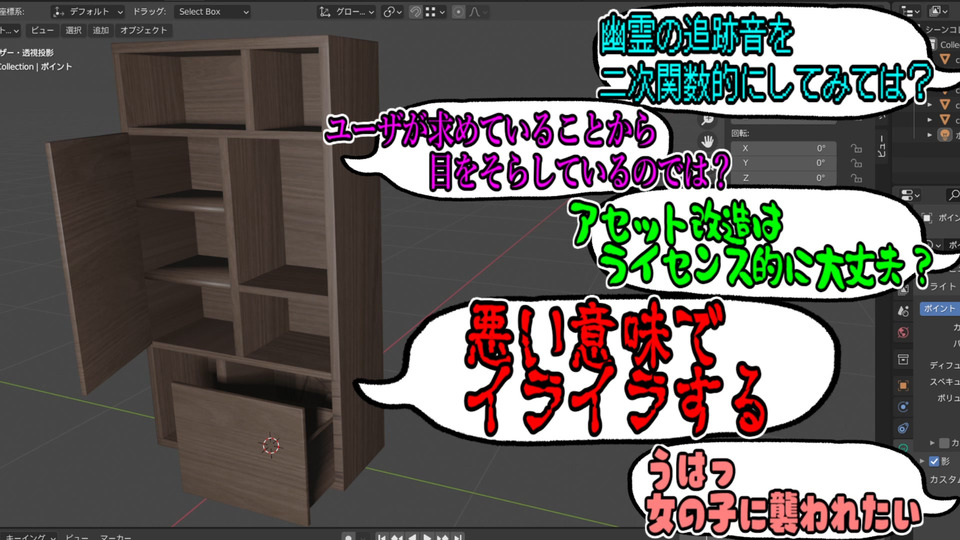Lock rotation on the Z axis

click(x=856, y=178)
